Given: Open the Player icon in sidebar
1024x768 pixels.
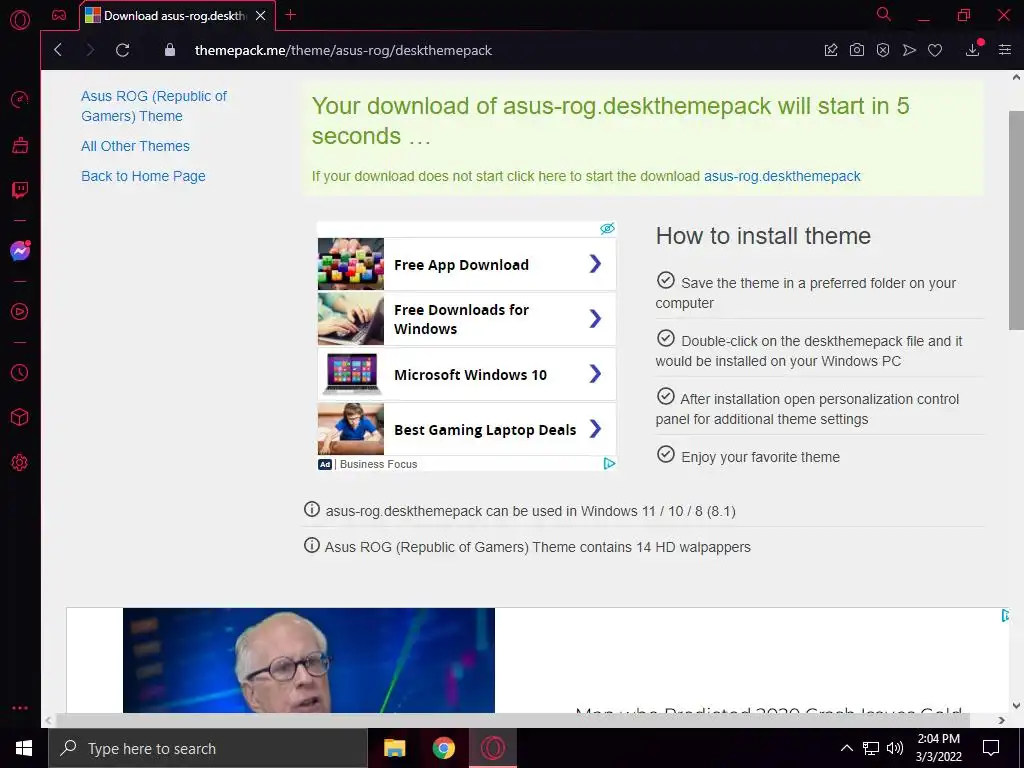Looking at the screenshot, I should tap(20, 312).
